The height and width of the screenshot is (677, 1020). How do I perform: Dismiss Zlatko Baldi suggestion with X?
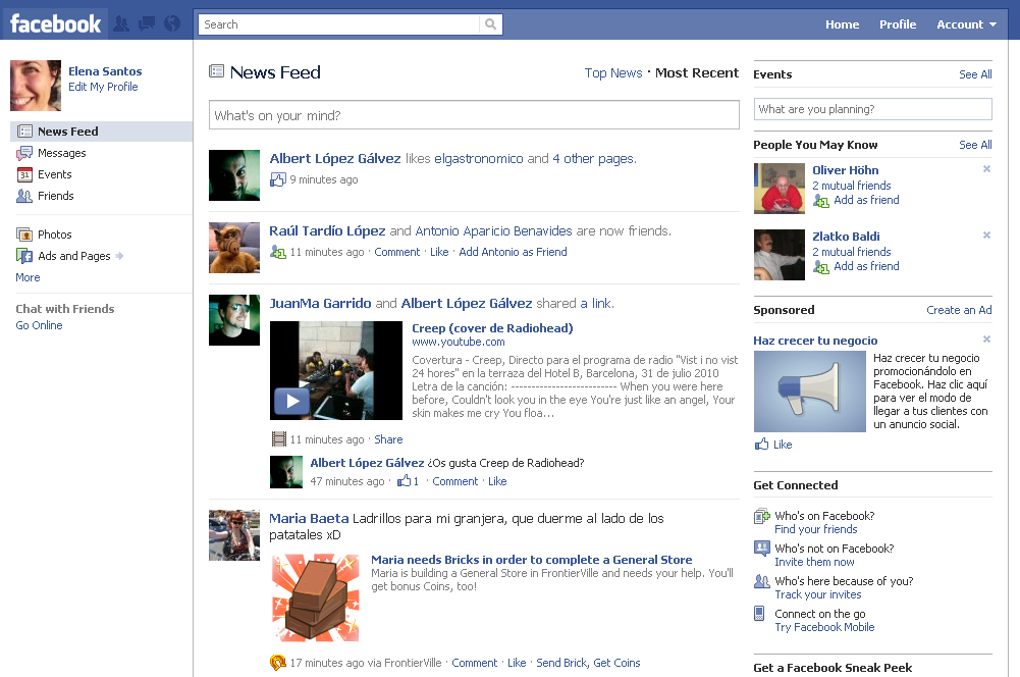pos(987,235)
